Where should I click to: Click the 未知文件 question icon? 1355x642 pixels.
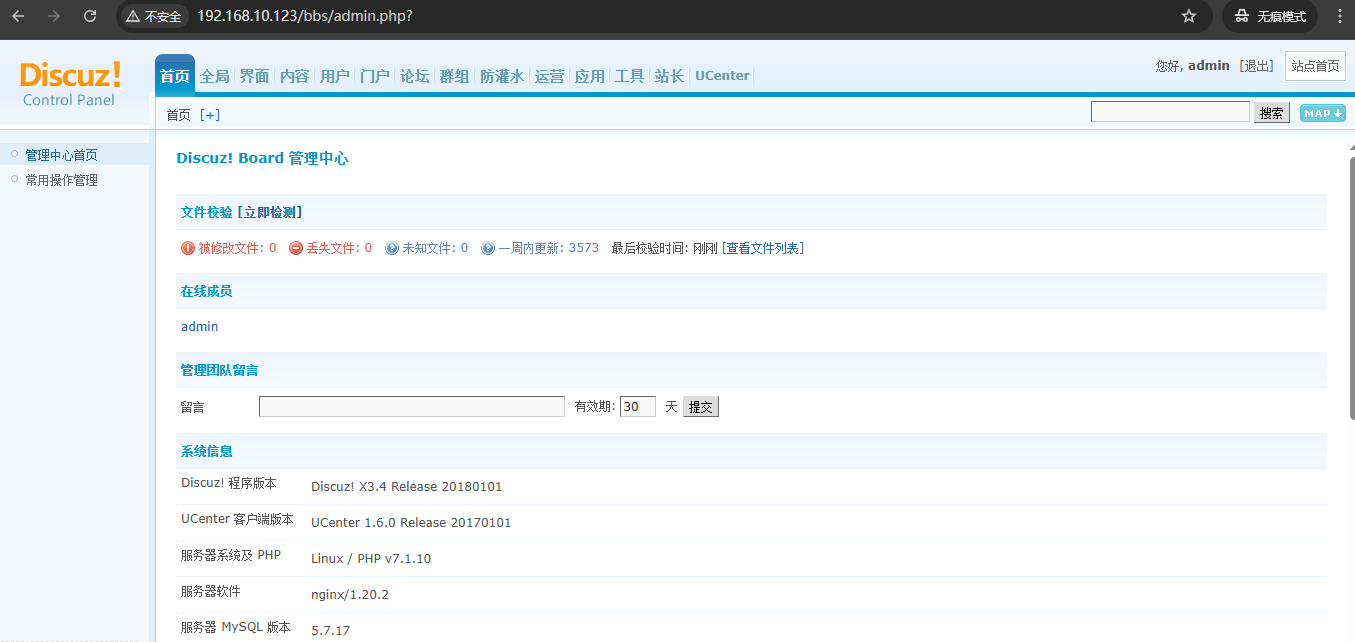[x=392, y=248]
